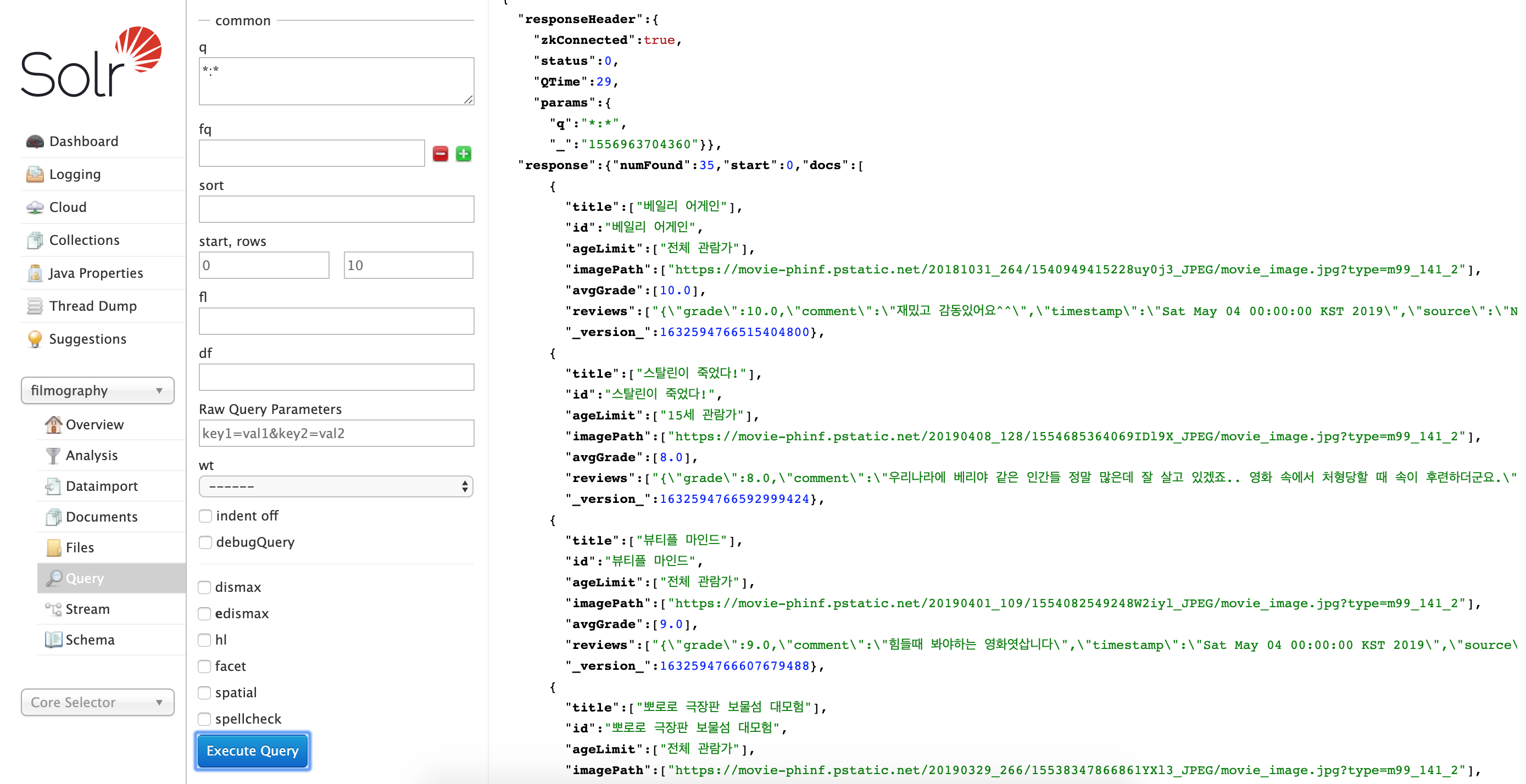Image resolution: width=1526 pixels, height=784 pixels.
Task: Click the red minus fq filter button
Action: [440, 153]
